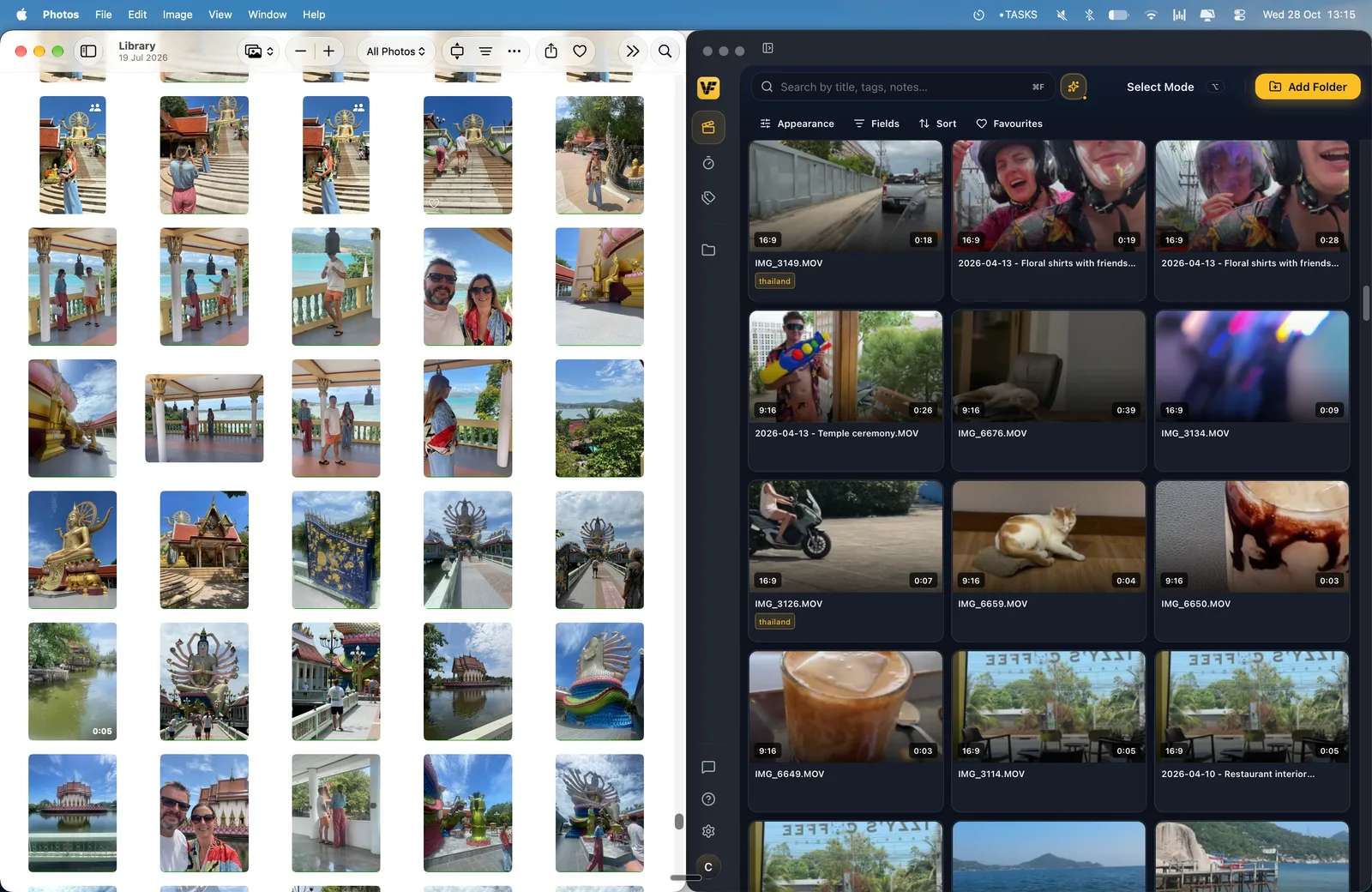Open the IMG_6659.MOV cat video
The image size is (1372, 892).
[1049, 536]
